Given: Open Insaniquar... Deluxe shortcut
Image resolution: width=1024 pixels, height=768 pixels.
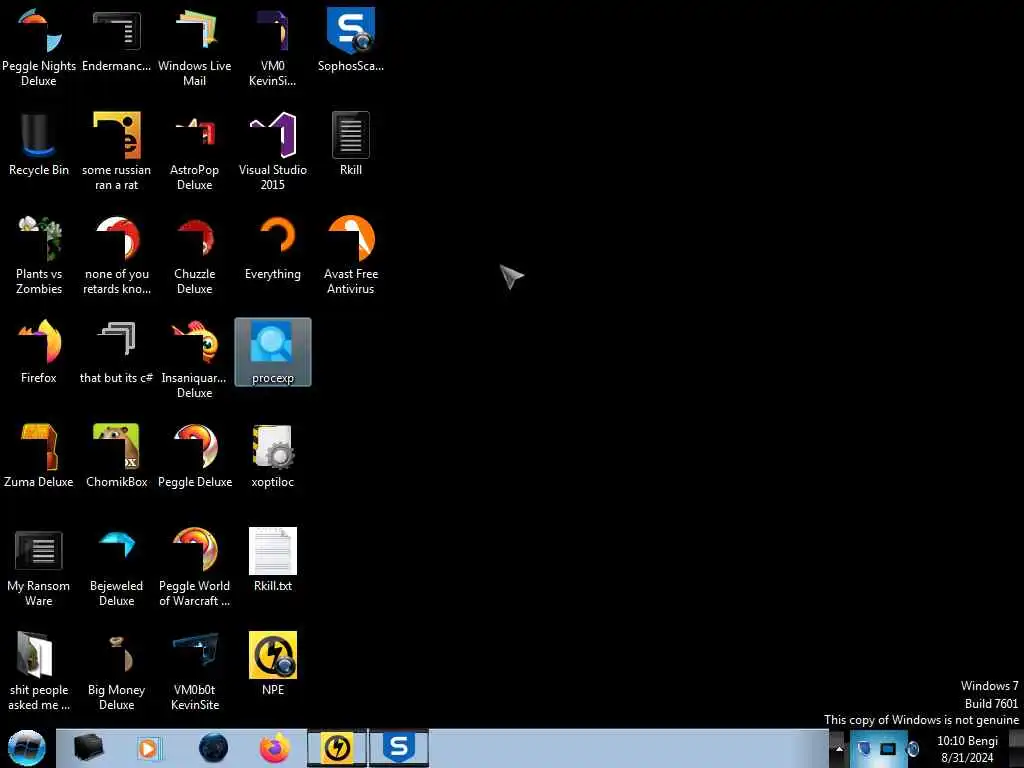Looking at the screenshot, I should (x=195, y=359).
